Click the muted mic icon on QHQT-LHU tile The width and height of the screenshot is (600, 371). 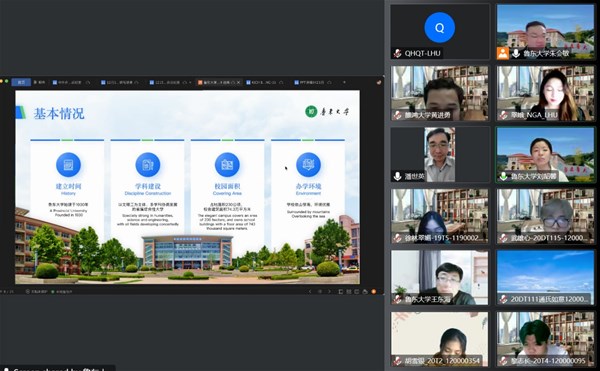398,53
